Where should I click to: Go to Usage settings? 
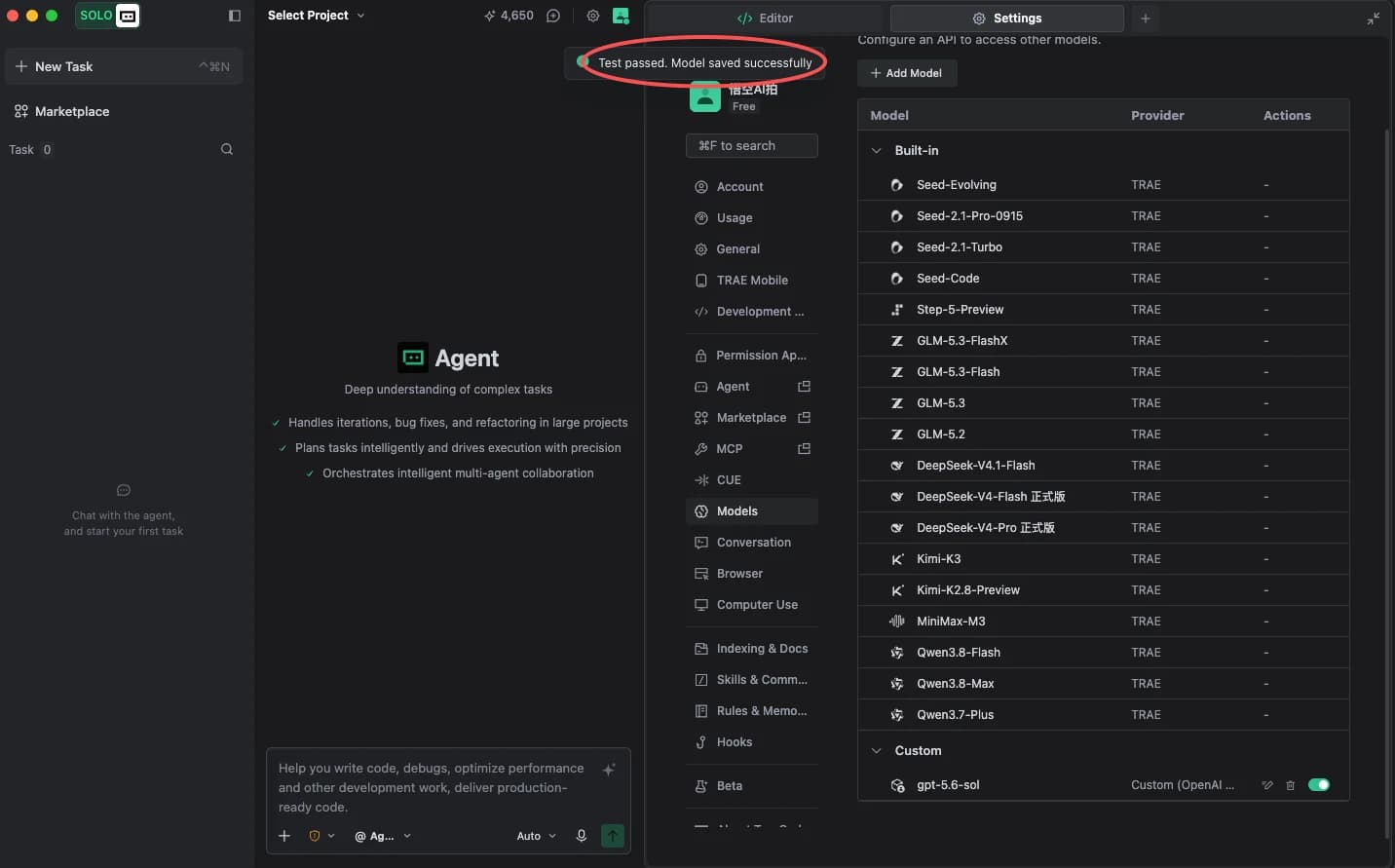pos(752,218)
